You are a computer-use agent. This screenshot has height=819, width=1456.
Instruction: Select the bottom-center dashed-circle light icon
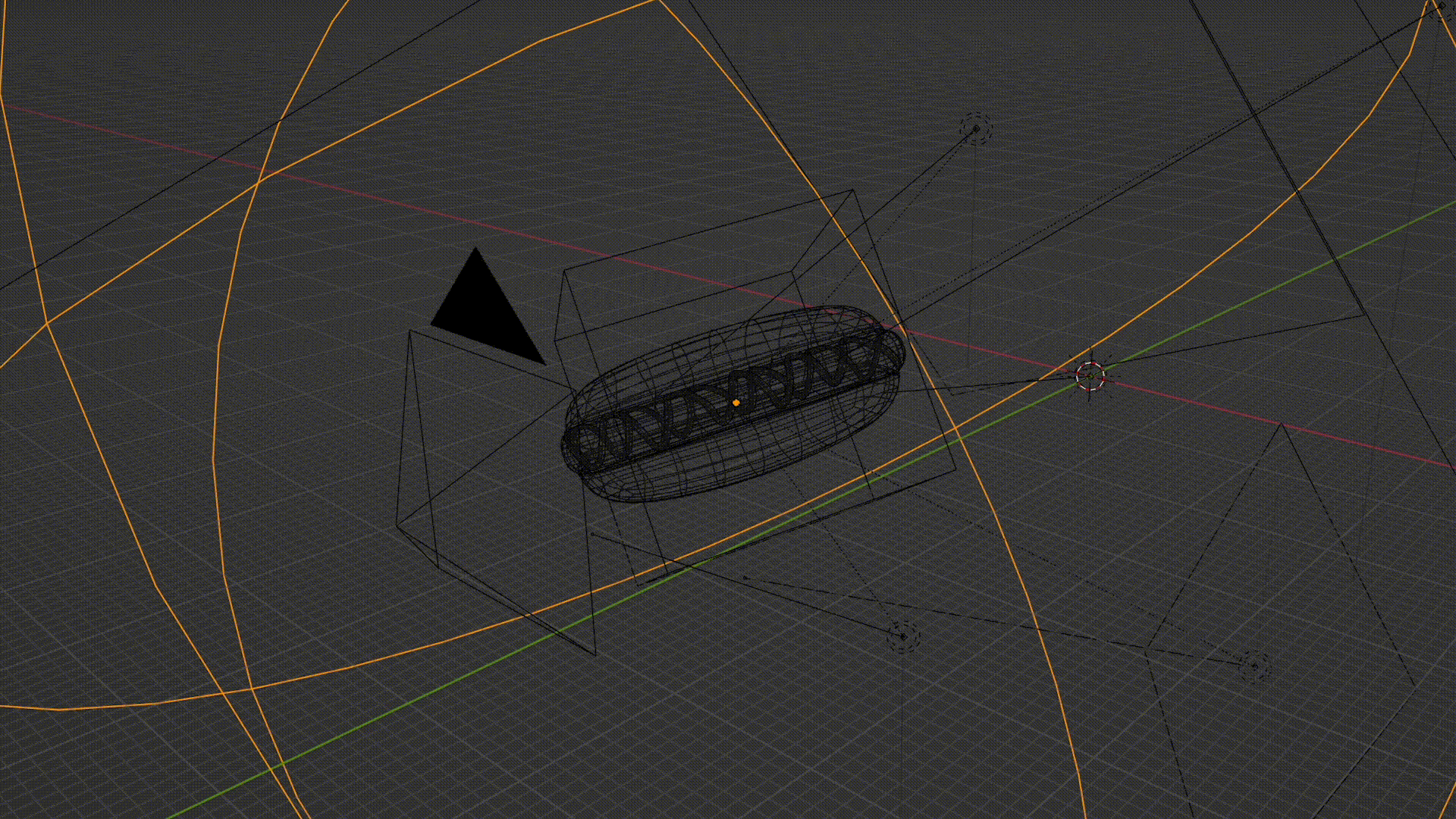pyautogui.click(x=902, y=636)
